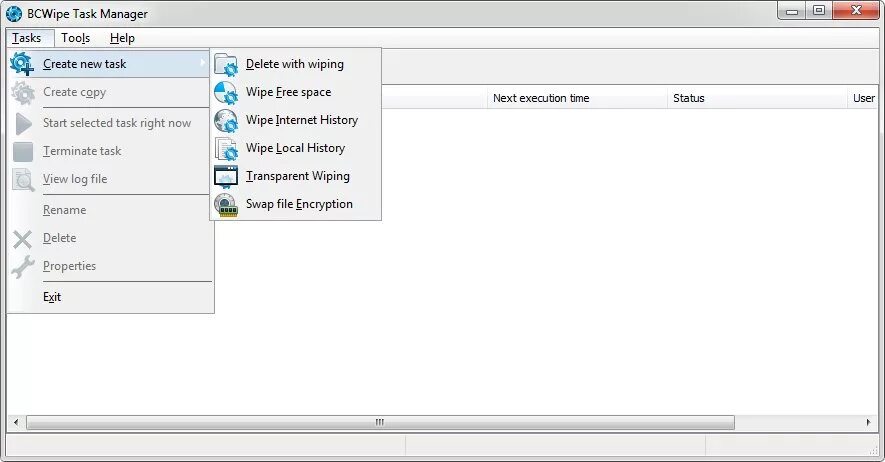
Task: Select Rename menu entry
Action: coord(109,210)
